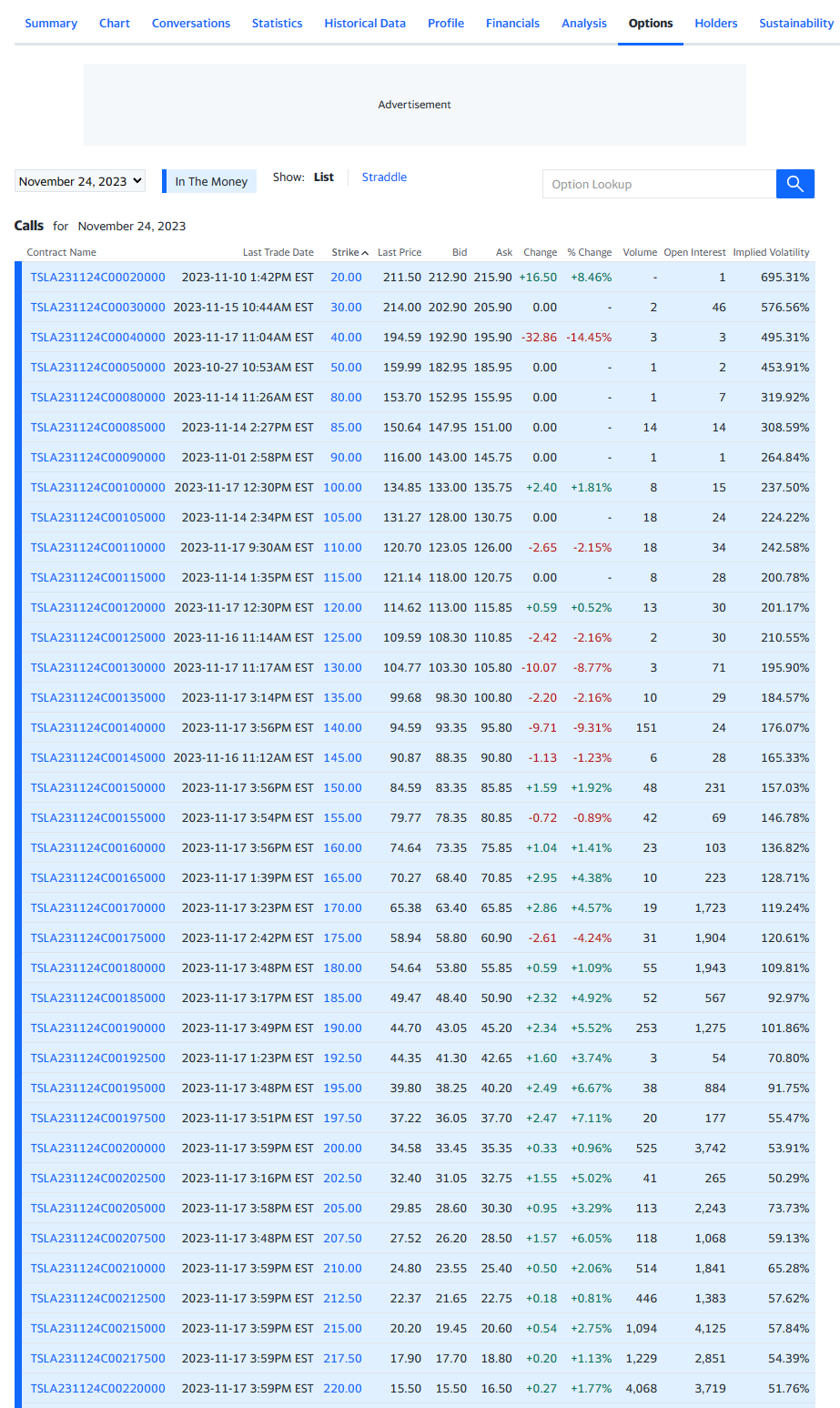The image size is (840, 1408).
Task: Open contract TSLA231124C00085000
Action: click(98, 427)
